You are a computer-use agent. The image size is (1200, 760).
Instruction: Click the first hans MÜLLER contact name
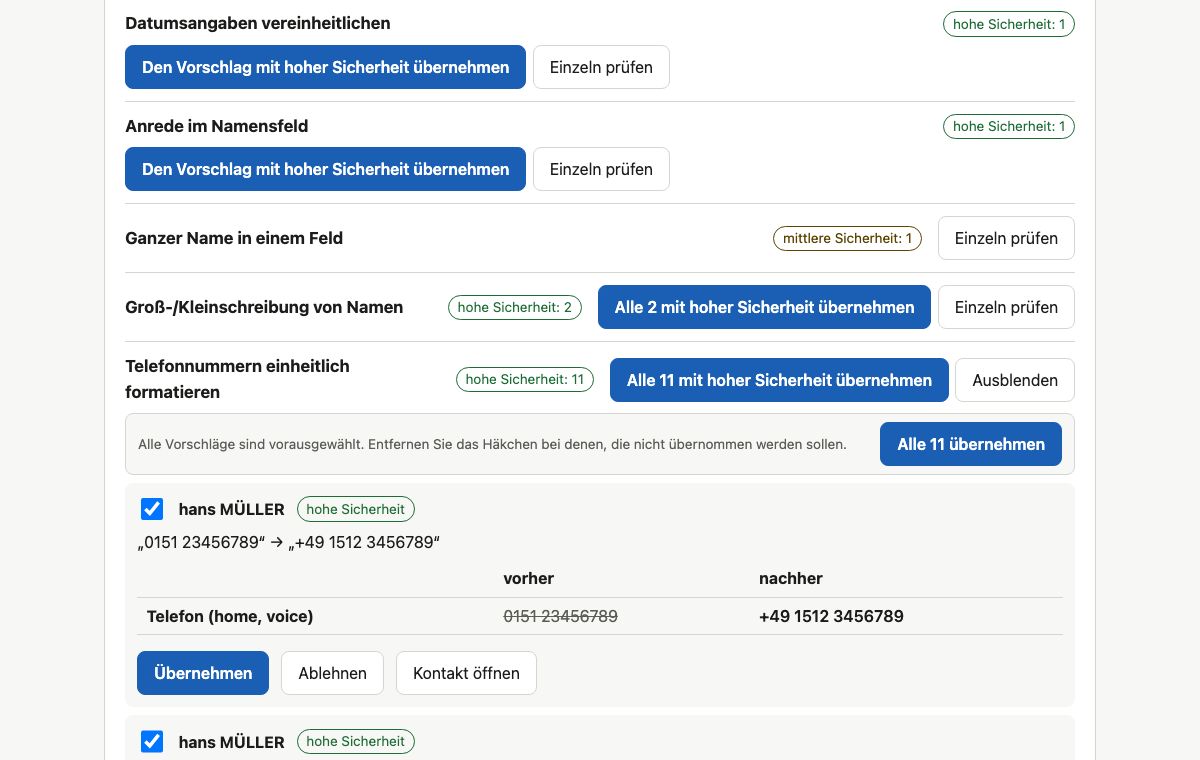(232, 509)
